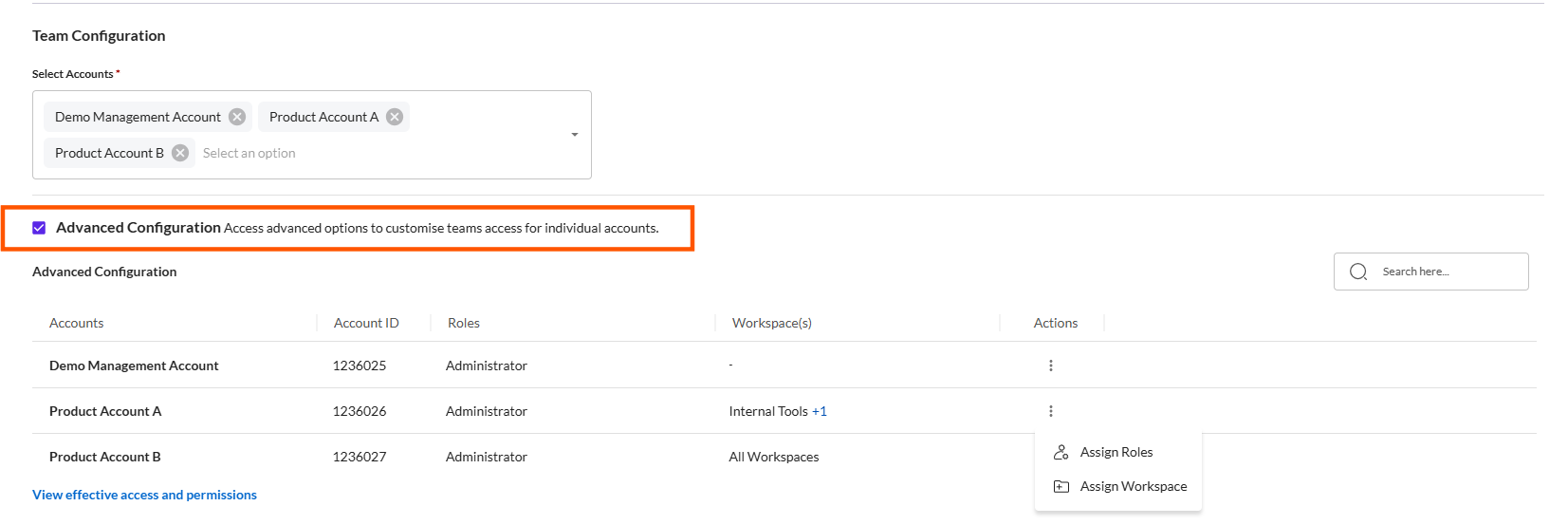Image resolution: width=1568 pixels, height=525 pixels.
Task: Click the 'All Workspaces' cell
Action: (774, 457)
